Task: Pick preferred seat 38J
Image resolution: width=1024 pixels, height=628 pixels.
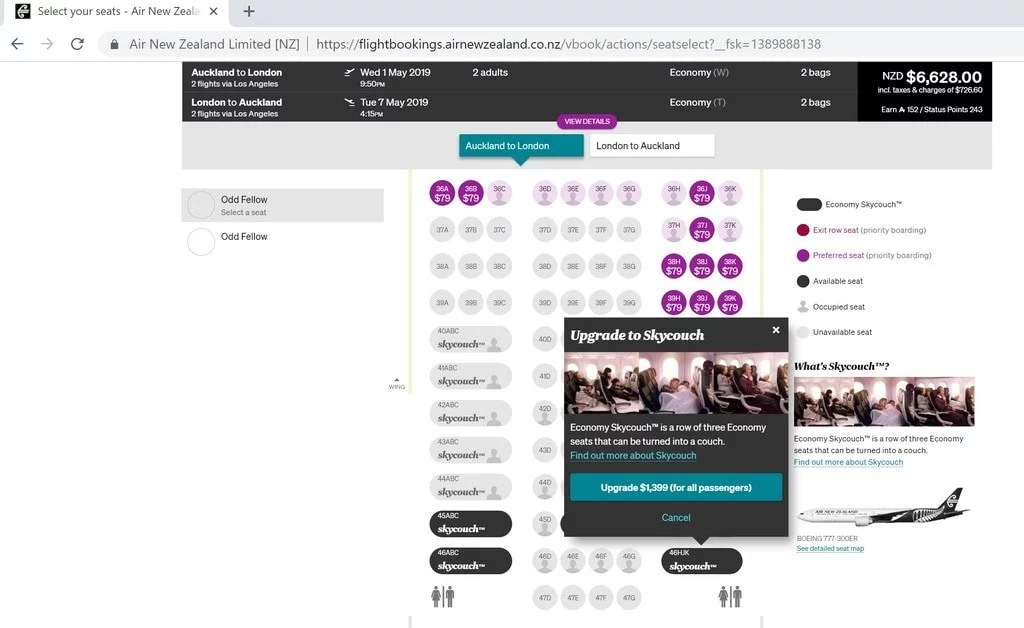Action: click(702, 266)
